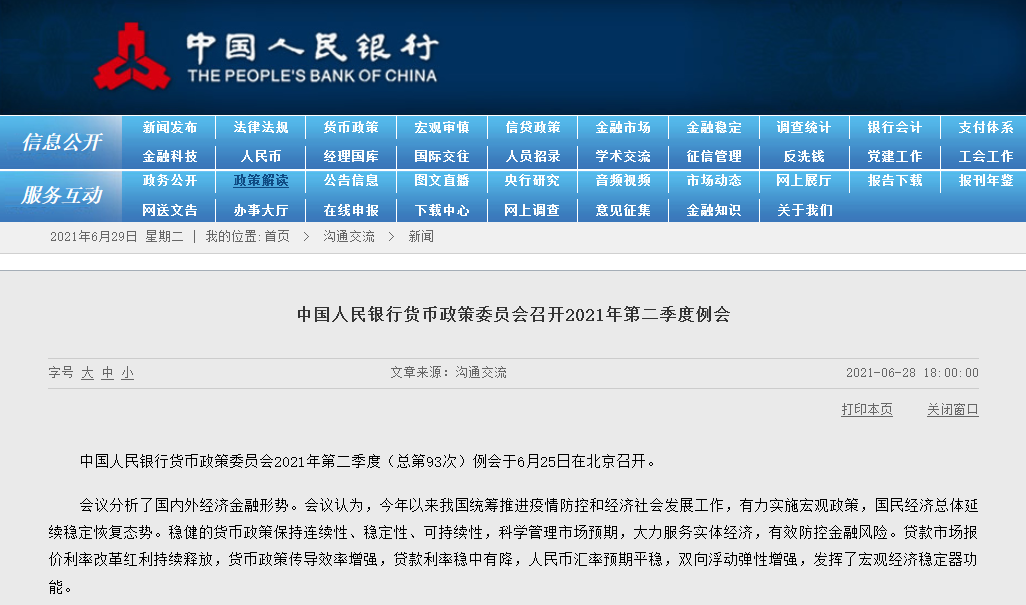The width and height of the screenshot is (1026, 605).
Task: Open 人民币 link
Action: coord(260,156)
